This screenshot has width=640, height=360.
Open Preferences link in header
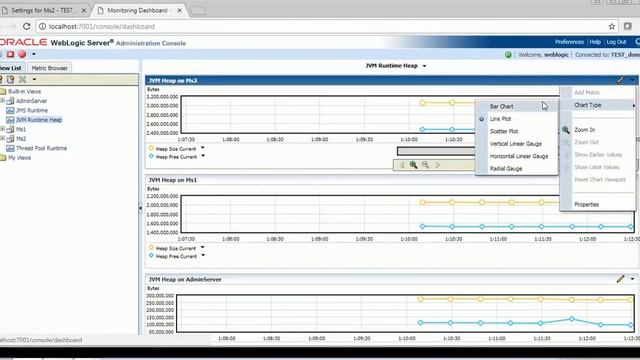(x=569, y=42)
